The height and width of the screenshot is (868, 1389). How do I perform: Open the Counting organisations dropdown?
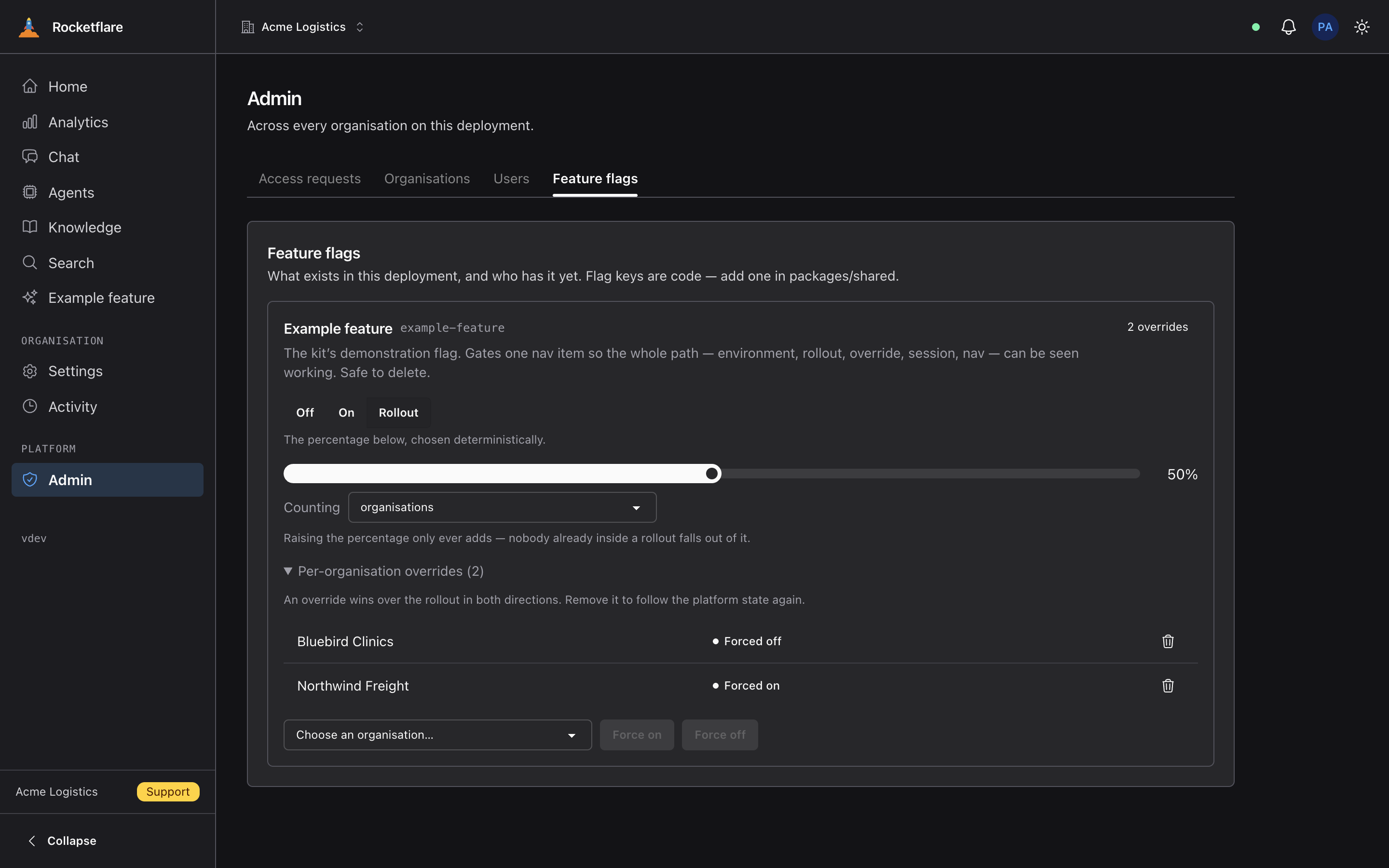pos(502,507)
